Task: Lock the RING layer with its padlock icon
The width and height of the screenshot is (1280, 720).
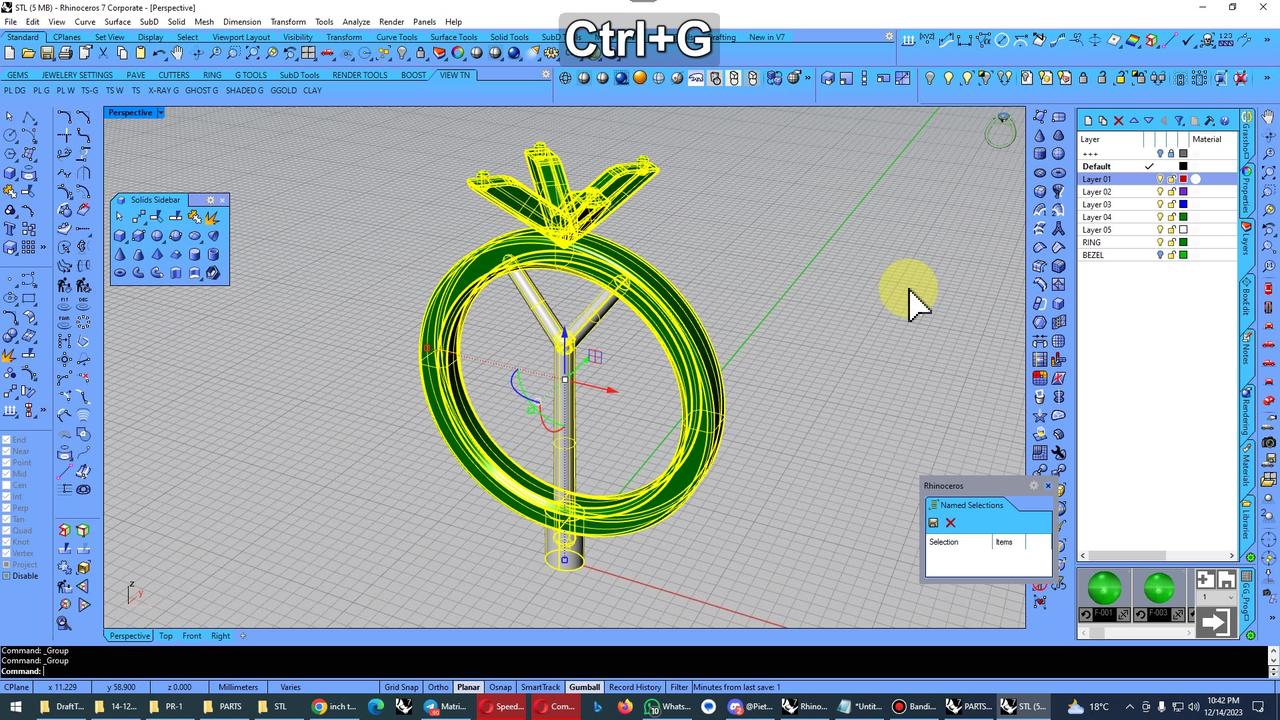Action: tap(1171, 242)
